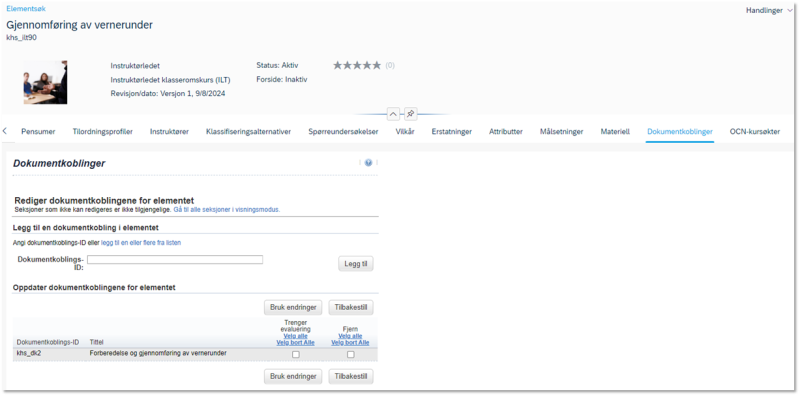Viewport: 800px width, 396px height.
Task: Switch to the Målsetninger tab
Action: (x=562, y=132)
